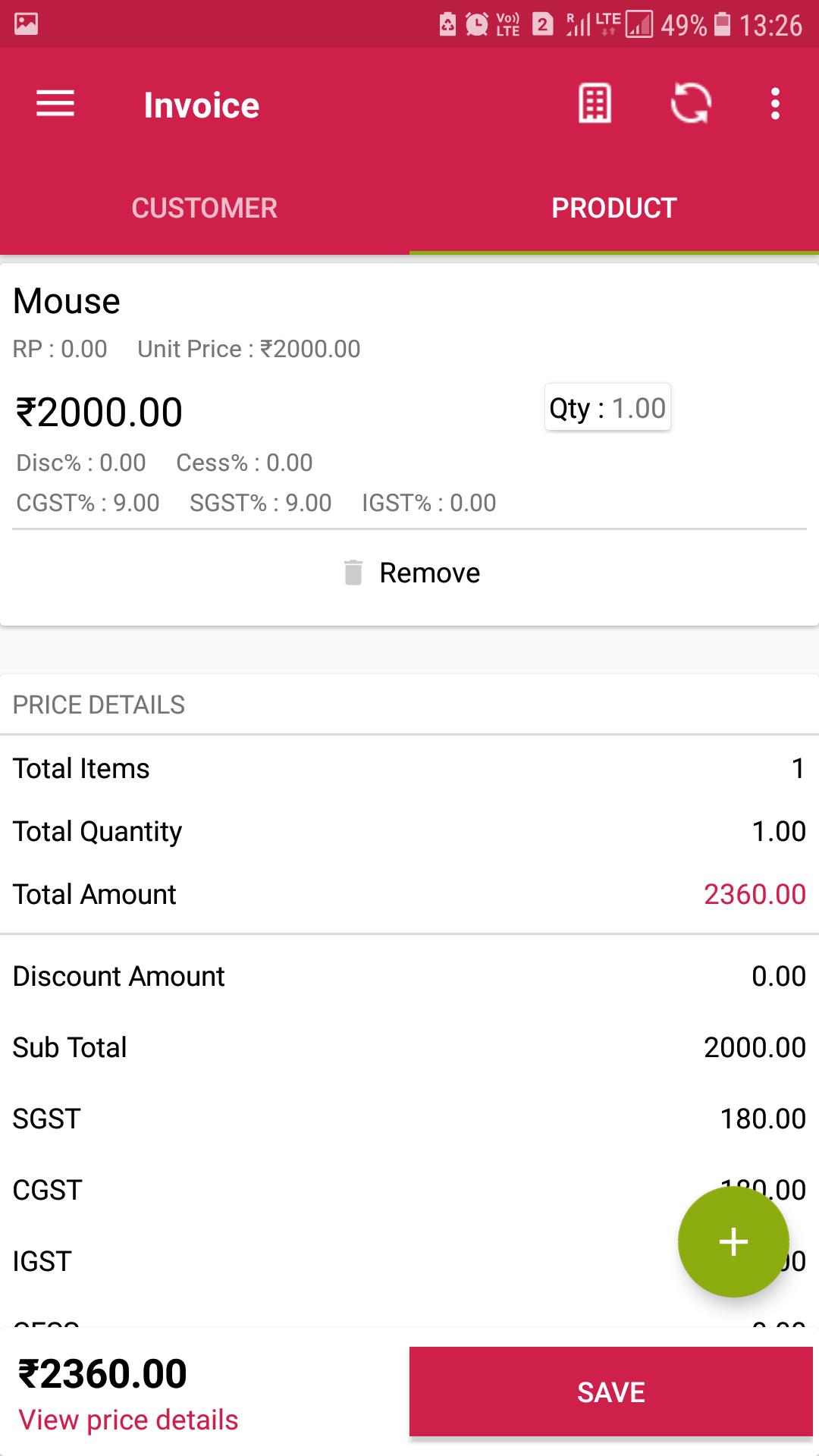Remove the Mouse product from invoice
The width and height of the screenshot is (819, 1456).
point(410,573)
